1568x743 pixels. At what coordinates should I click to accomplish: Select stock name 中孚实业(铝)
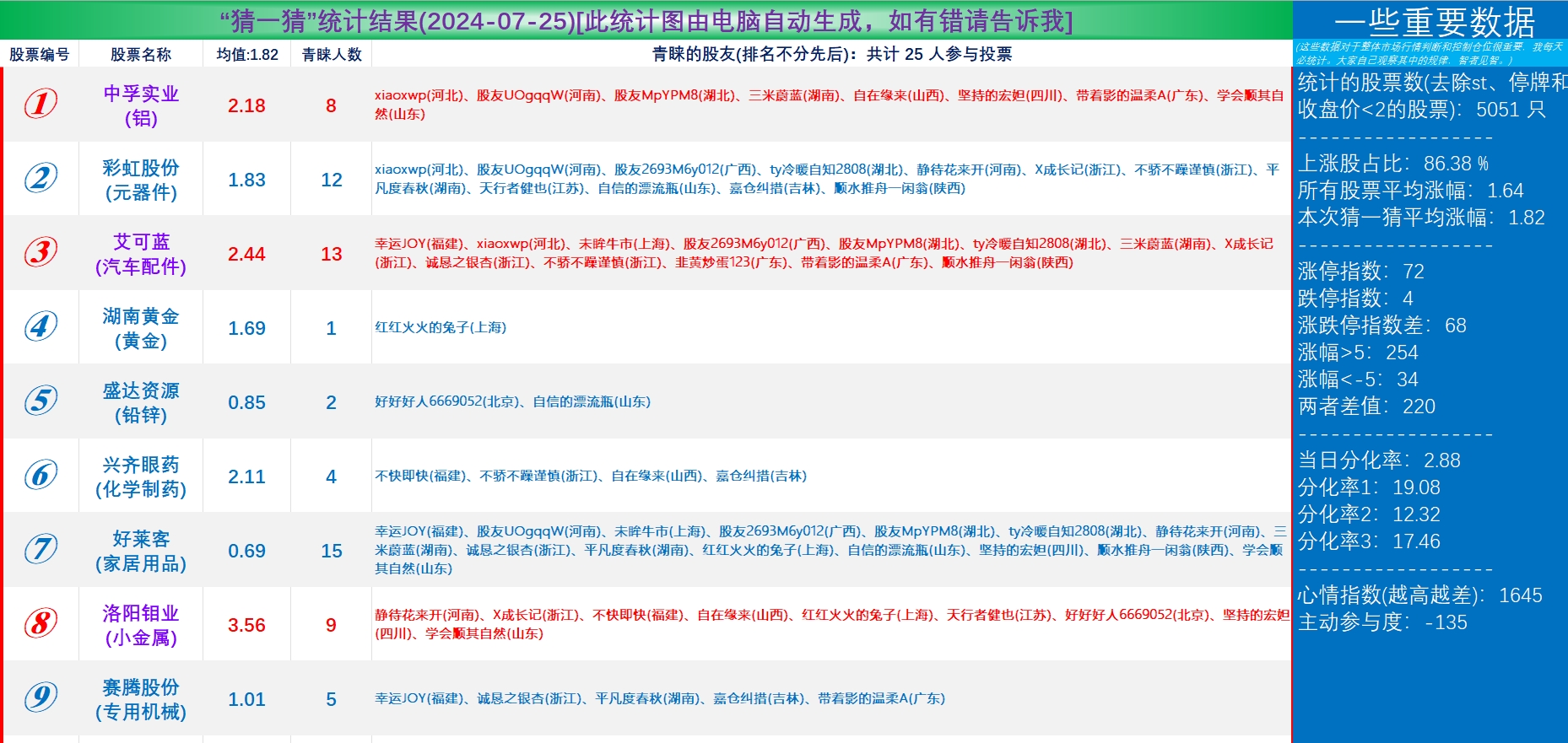[141, 105]
